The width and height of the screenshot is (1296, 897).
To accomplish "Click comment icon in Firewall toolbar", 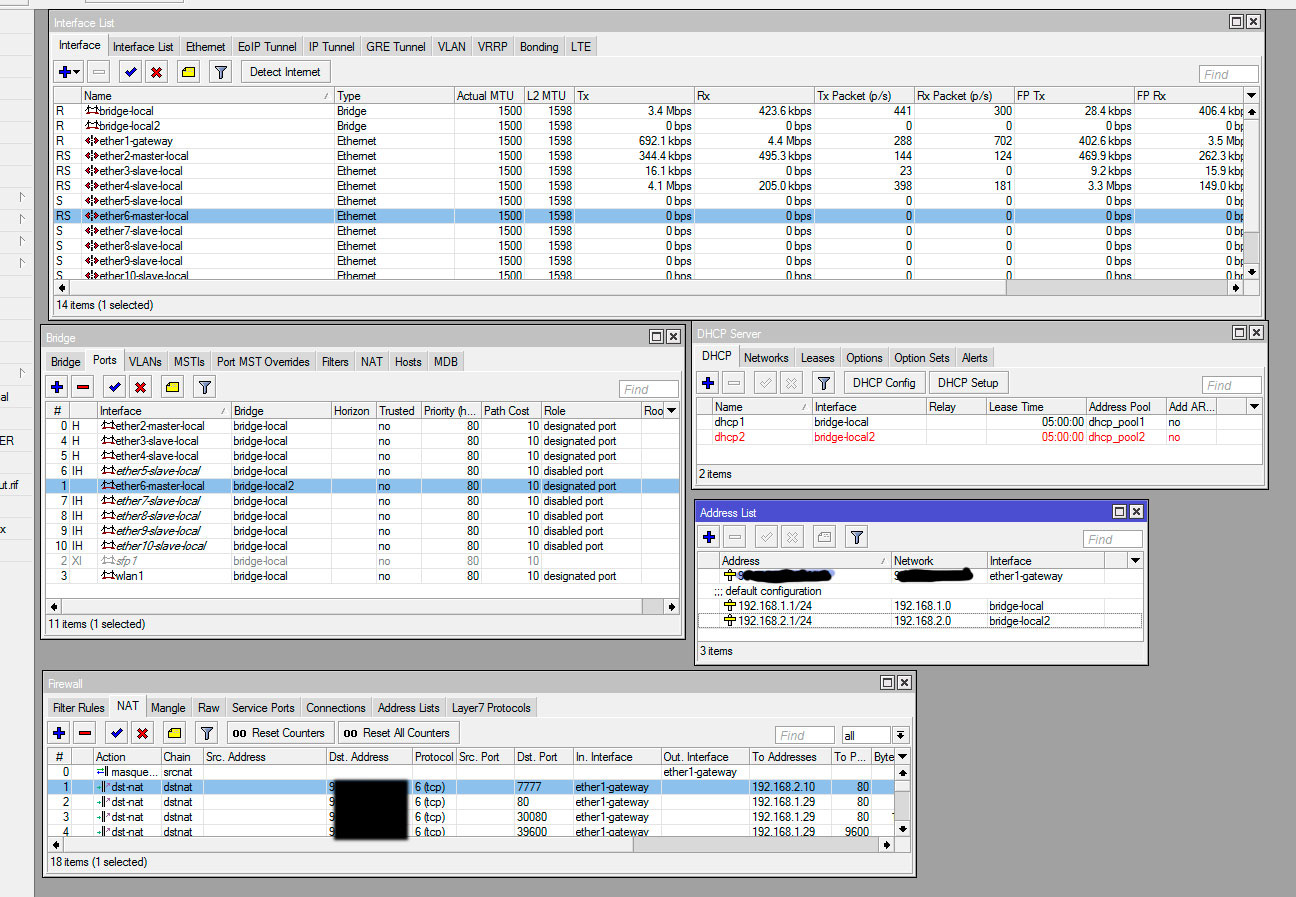I will coord(175,733).
